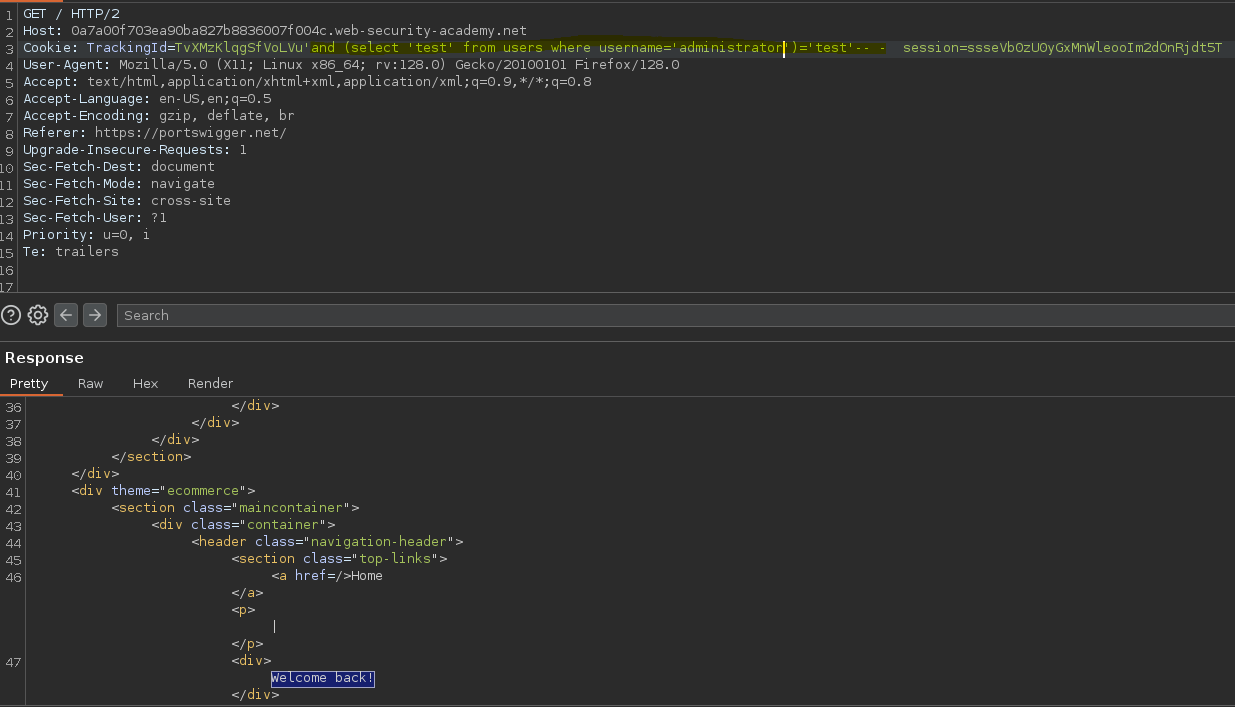Viewport: 1235px width, 707px height.
Task: Click the Host header line
Action: pyautogui.click(x=275, y=31)
